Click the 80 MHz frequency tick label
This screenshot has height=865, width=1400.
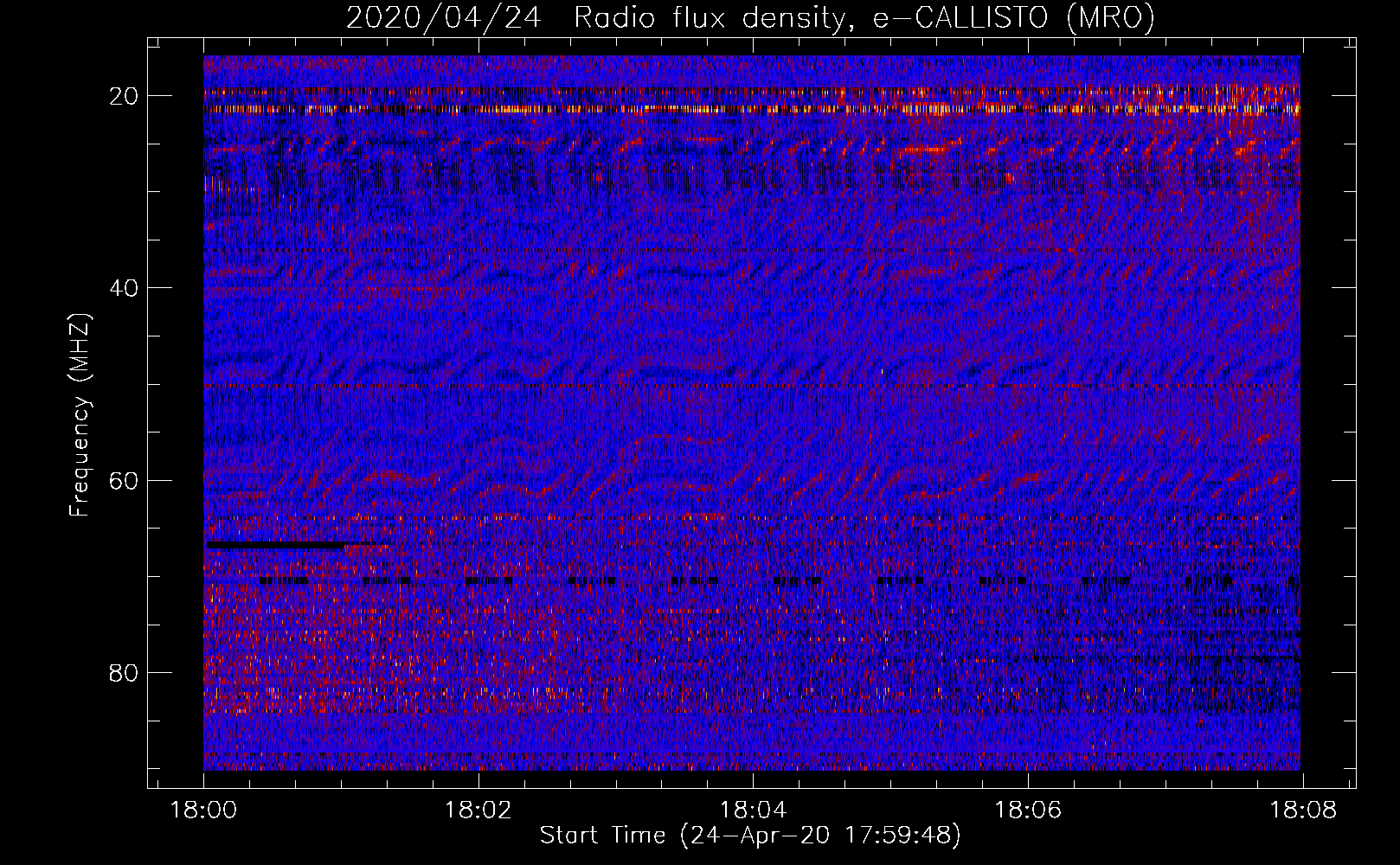click(125, 672)
